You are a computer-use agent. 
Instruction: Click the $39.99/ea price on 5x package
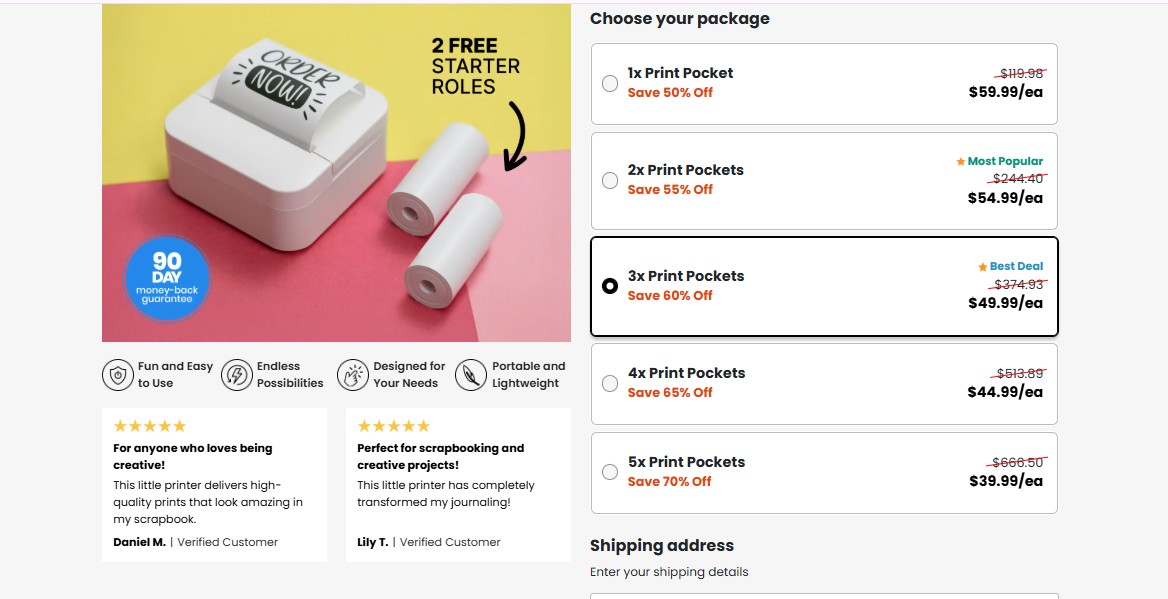[1006, 481]
